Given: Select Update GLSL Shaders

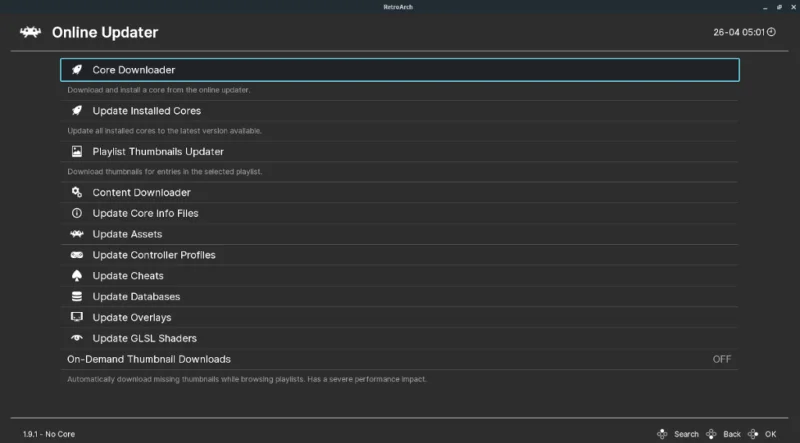Looking at the screenshot, I should (399, 338).
